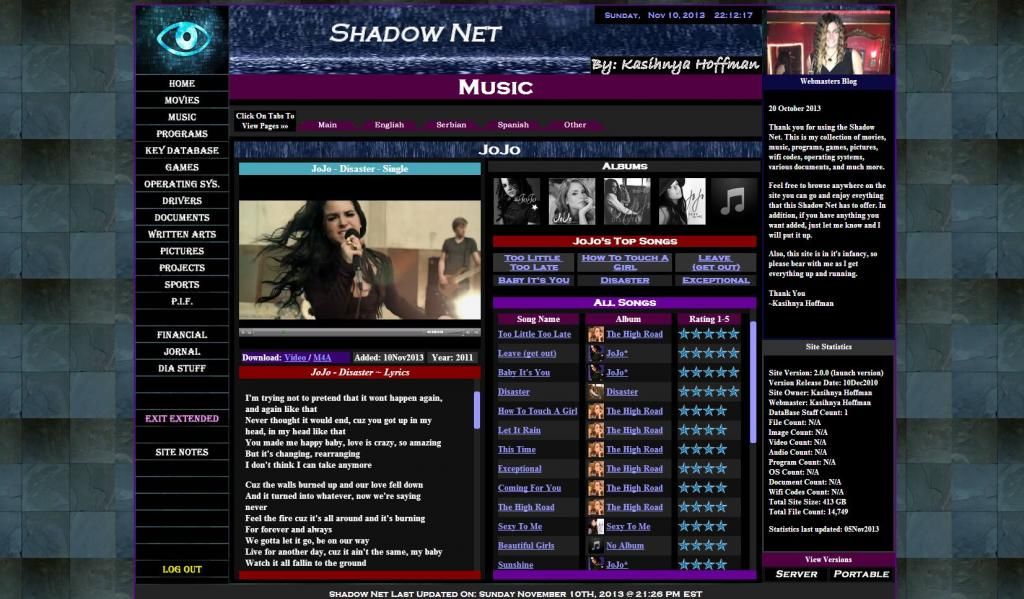Click Let It Rain song name link

pos(519,430)
